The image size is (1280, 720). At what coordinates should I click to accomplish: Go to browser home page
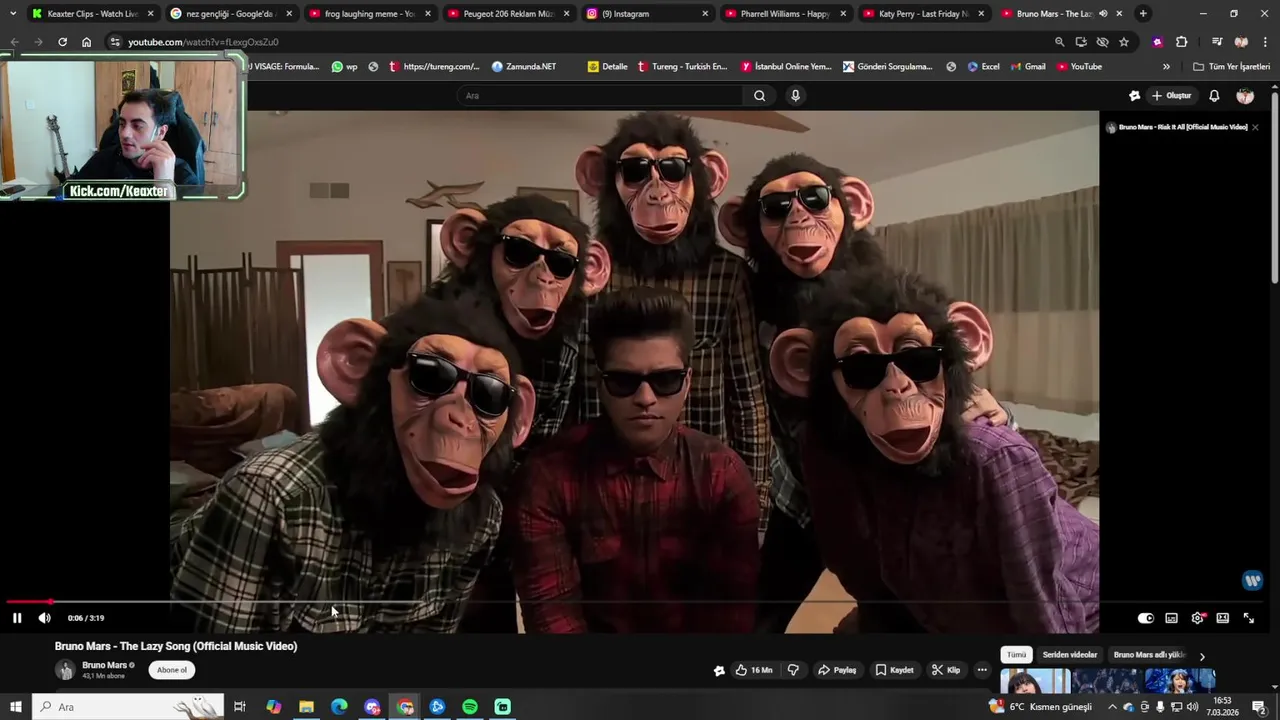pyautogui.click(x=86, y=42)
